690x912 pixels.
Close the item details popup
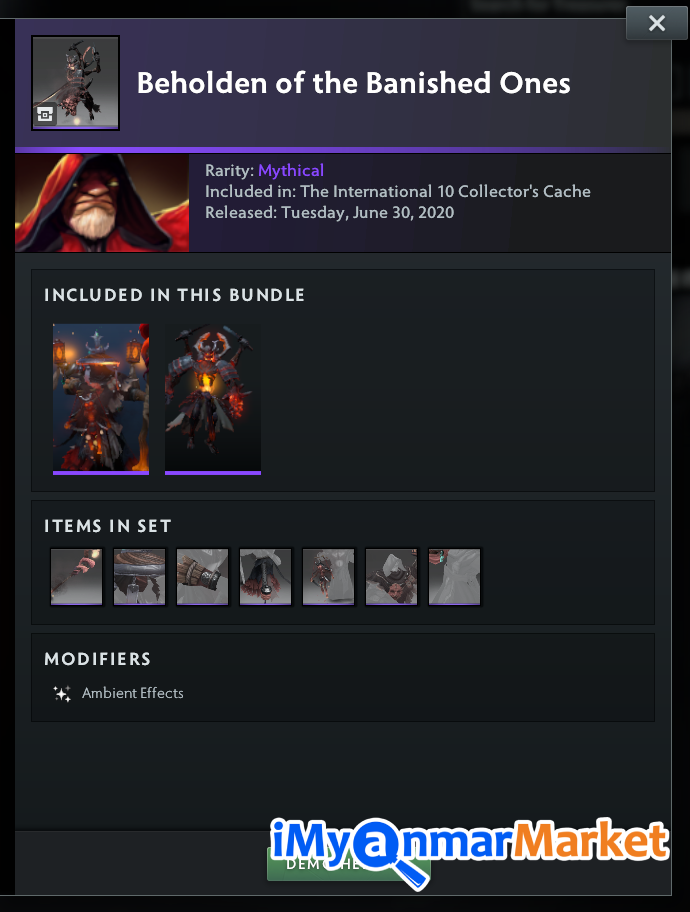click(657, 23)
